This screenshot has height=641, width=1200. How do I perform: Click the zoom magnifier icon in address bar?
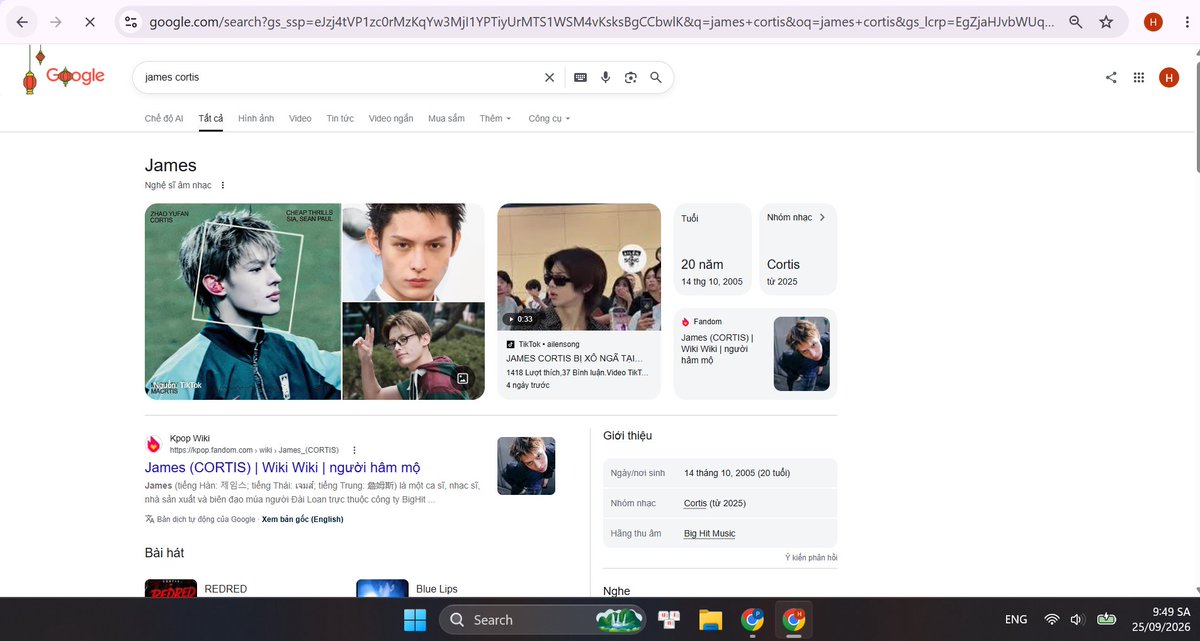click(1075, 21)
